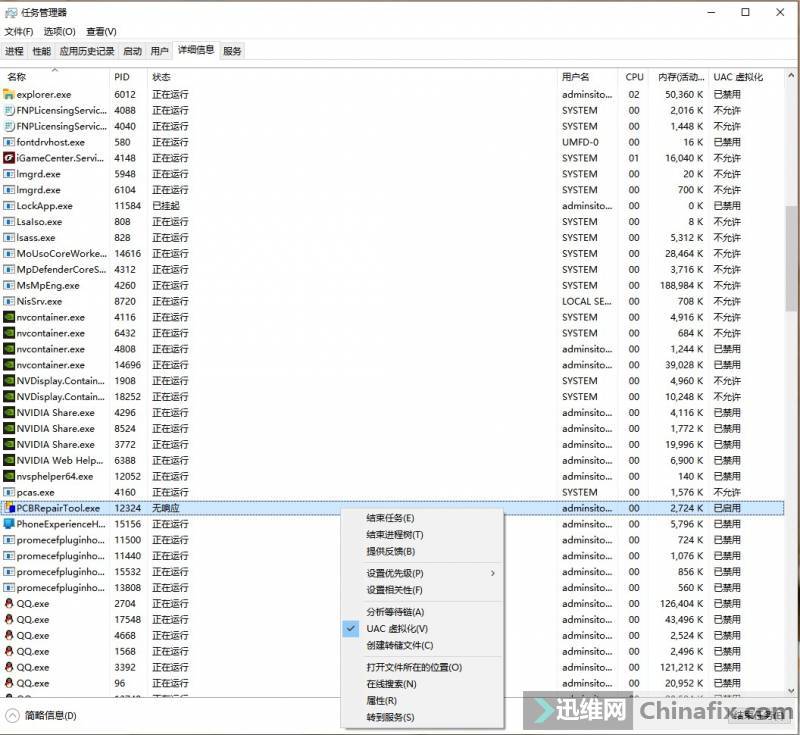Viewport: 800px width, 735px height.
Task: Click the explorer.exe folder icon
Action: tap(9, 94)
